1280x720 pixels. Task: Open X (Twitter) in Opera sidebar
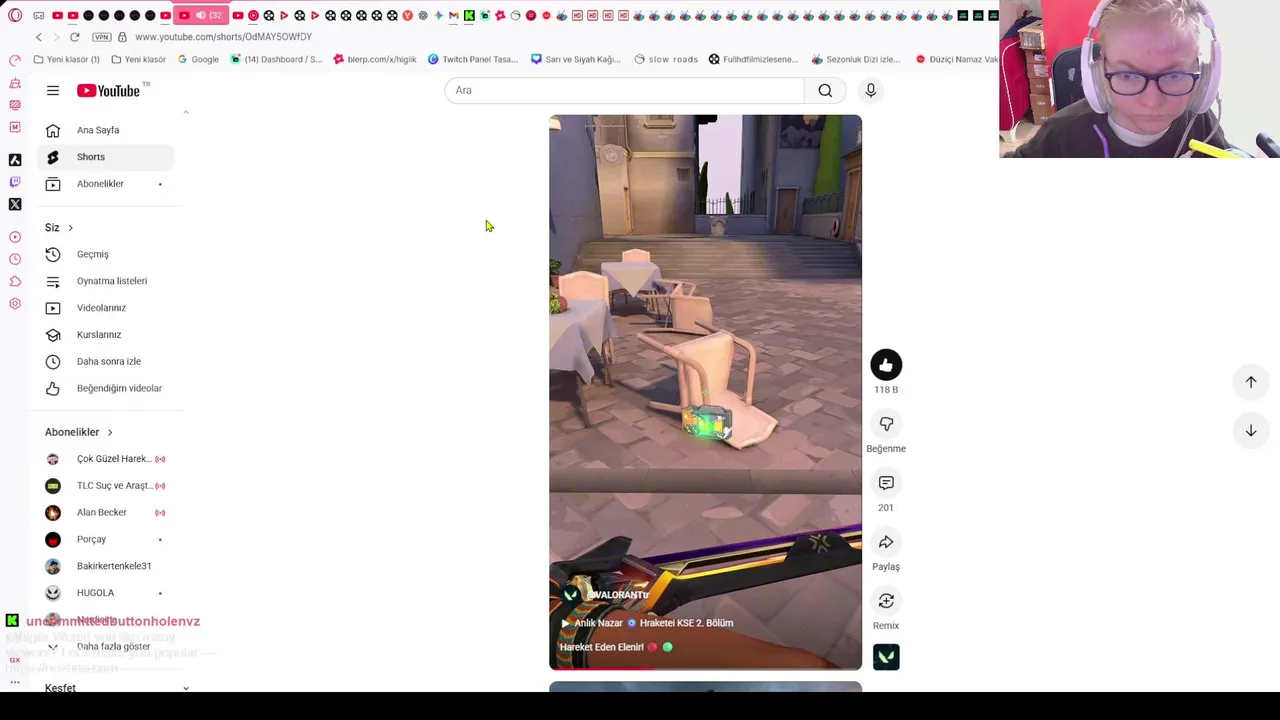click(15, 204)
